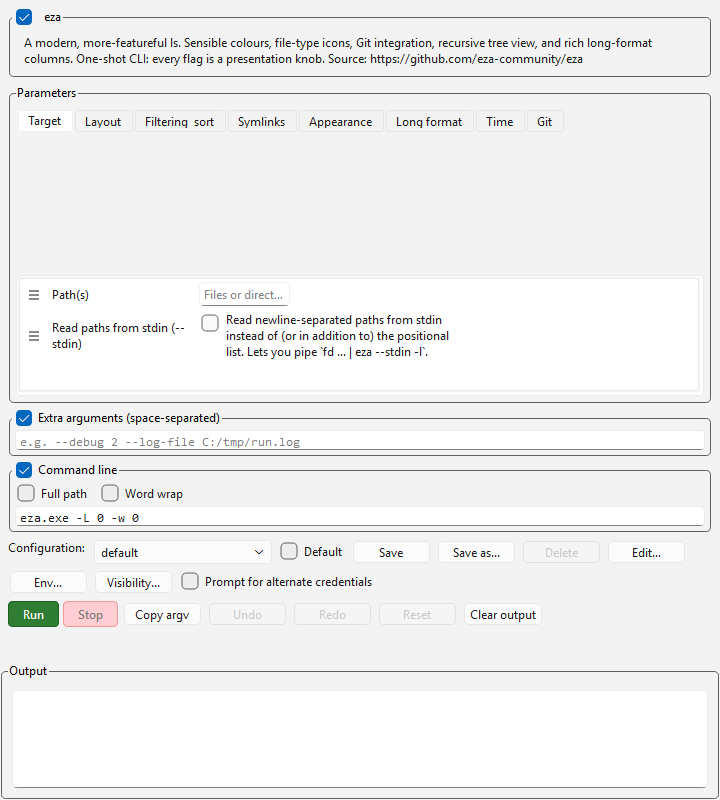Viewport: 720px width, 800px height.
Task: Open the Long format tab
Action: pos(430,121)
